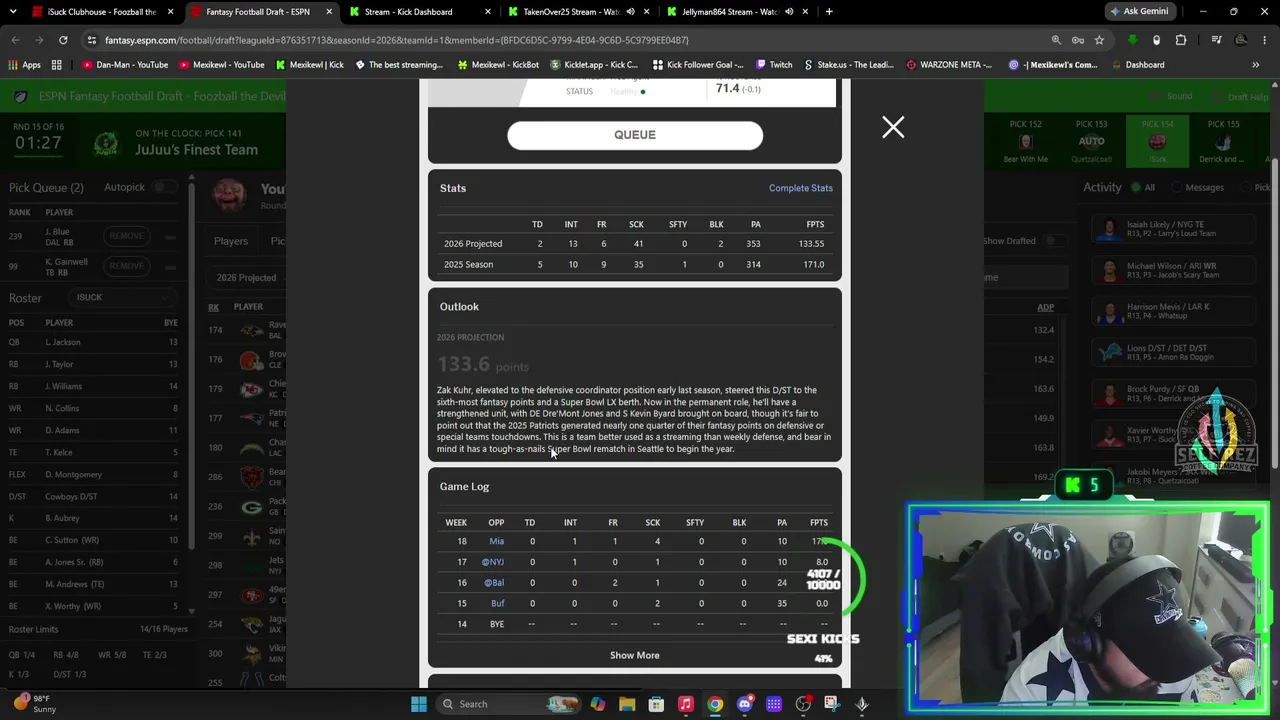Toggle the draft Sound setting

(1171, 96)
